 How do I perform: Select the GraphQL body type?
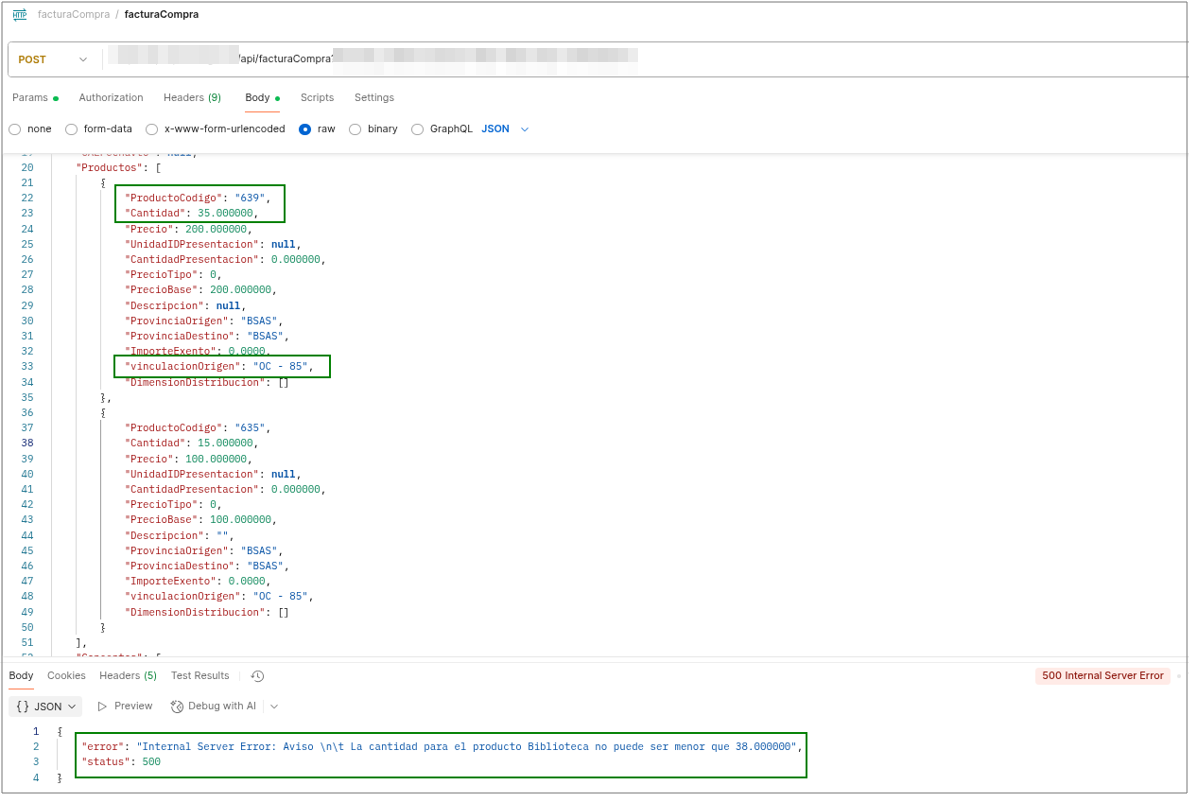[417, 129]
